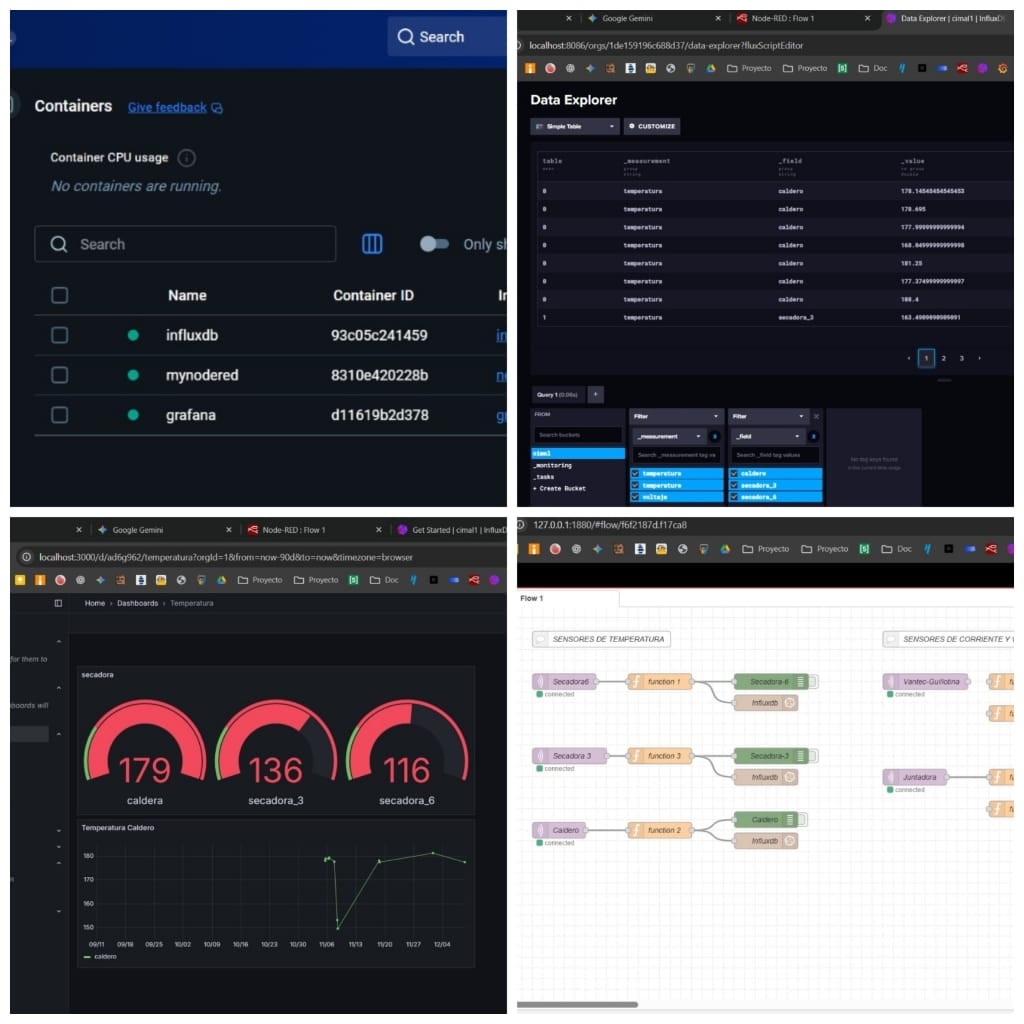Viewport: 1024px width, 1024px height.
Task: Click debug toggle on Secadora-6 node
Action: coord(814,682)
